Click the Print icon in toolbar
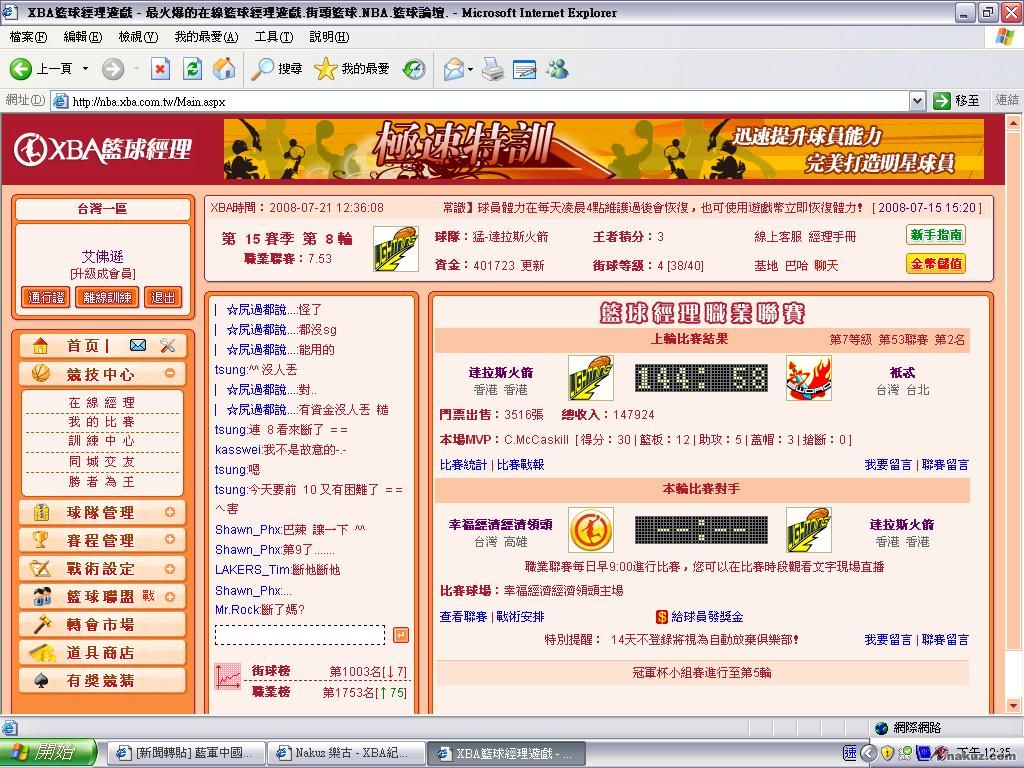Viewport: 1024px width, 768px height. pos(492,69)
